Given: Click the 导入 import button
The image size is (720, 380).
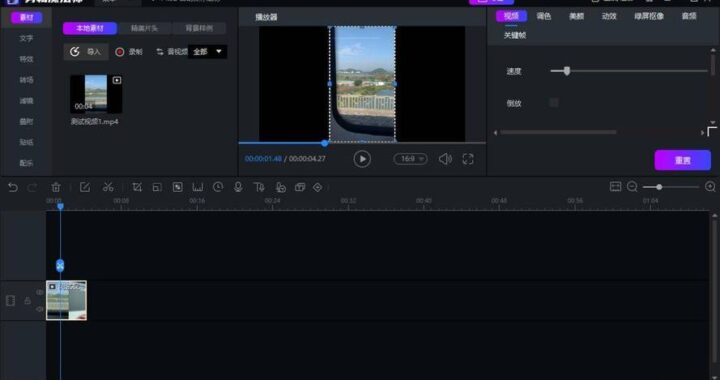Looking at the screenshot, I should (86, 52).
